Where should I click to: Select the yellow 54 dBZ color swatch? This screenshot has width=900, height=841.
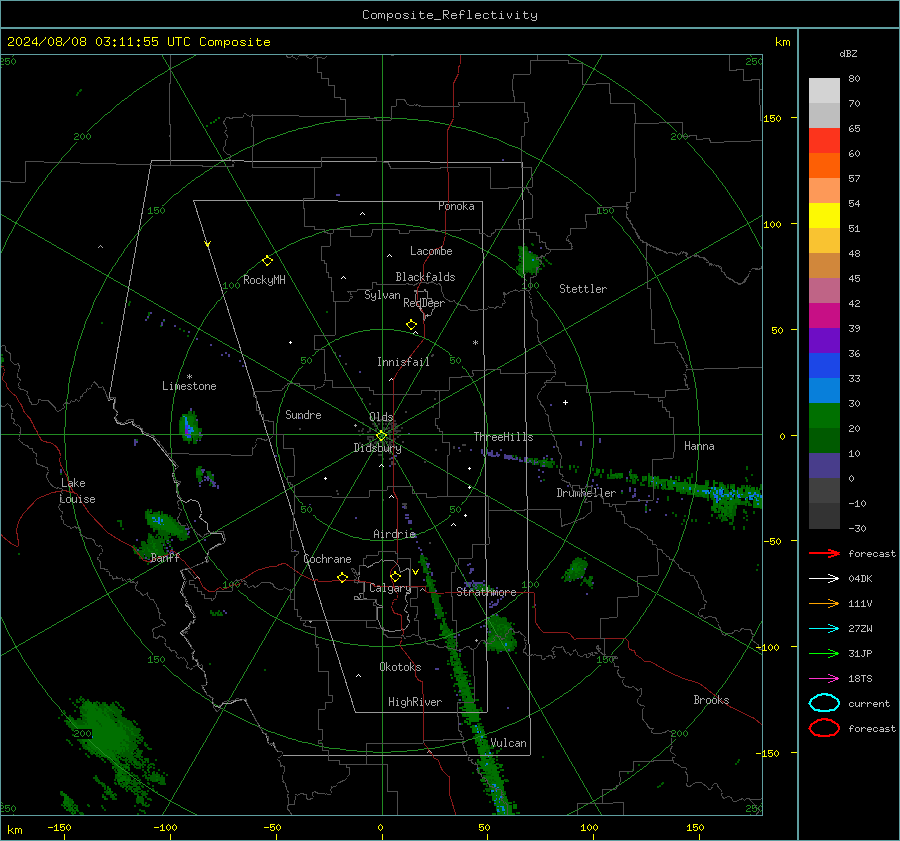[x=824, y=215]
